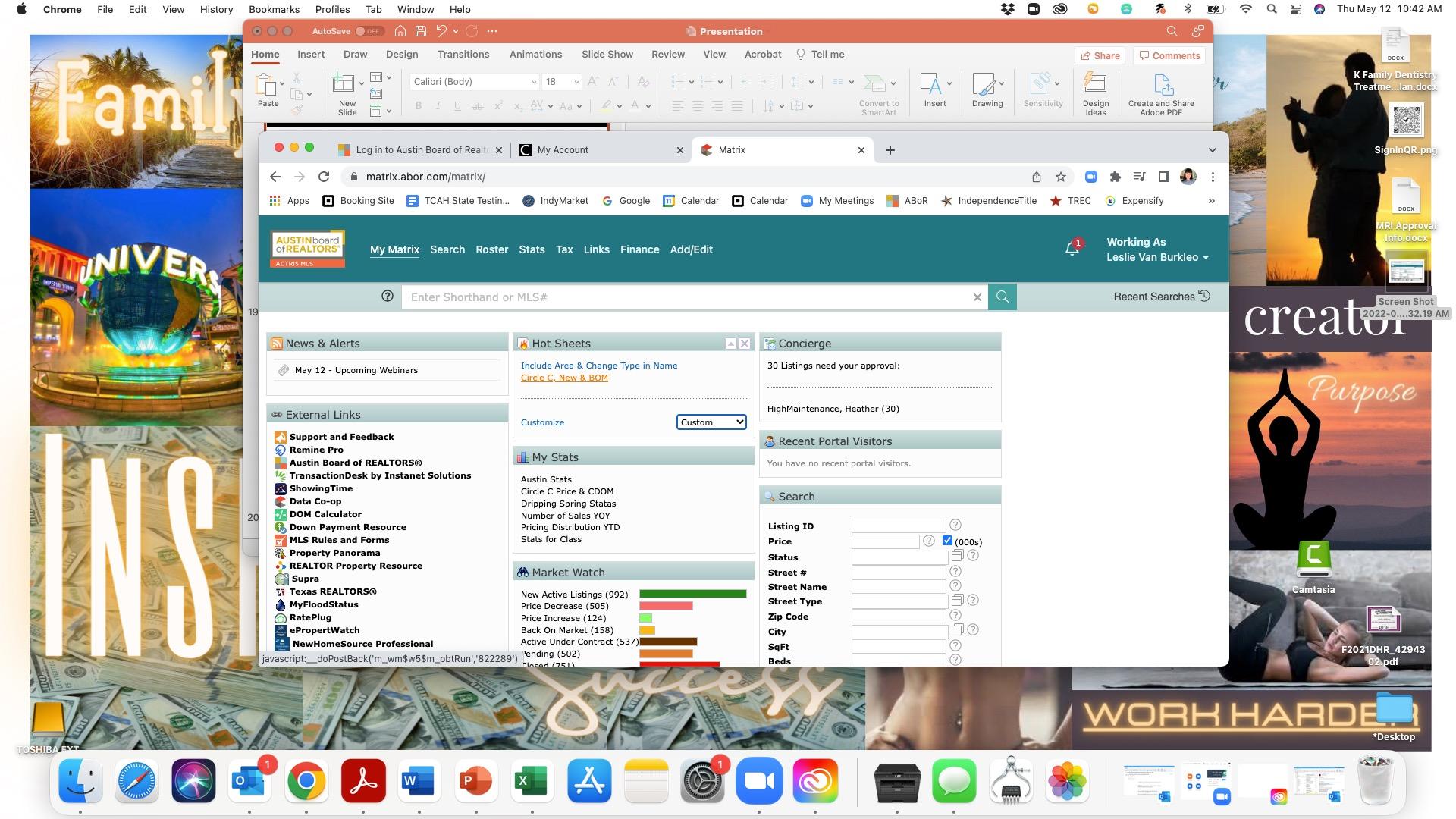Bookmark page with the star icon
Image resolution: width=1456 pixels, height=819 pixels.
(x=1060, y=177)
